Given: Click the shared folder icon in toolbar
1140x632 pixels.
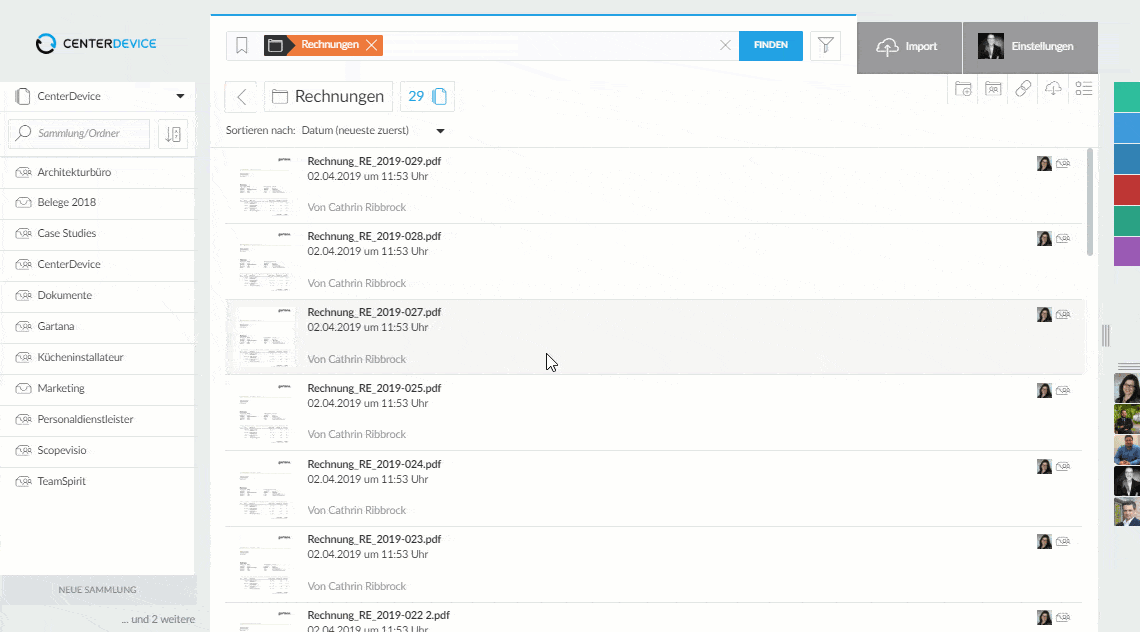Looking at the screenshot, I should click(x=993, y=89).
